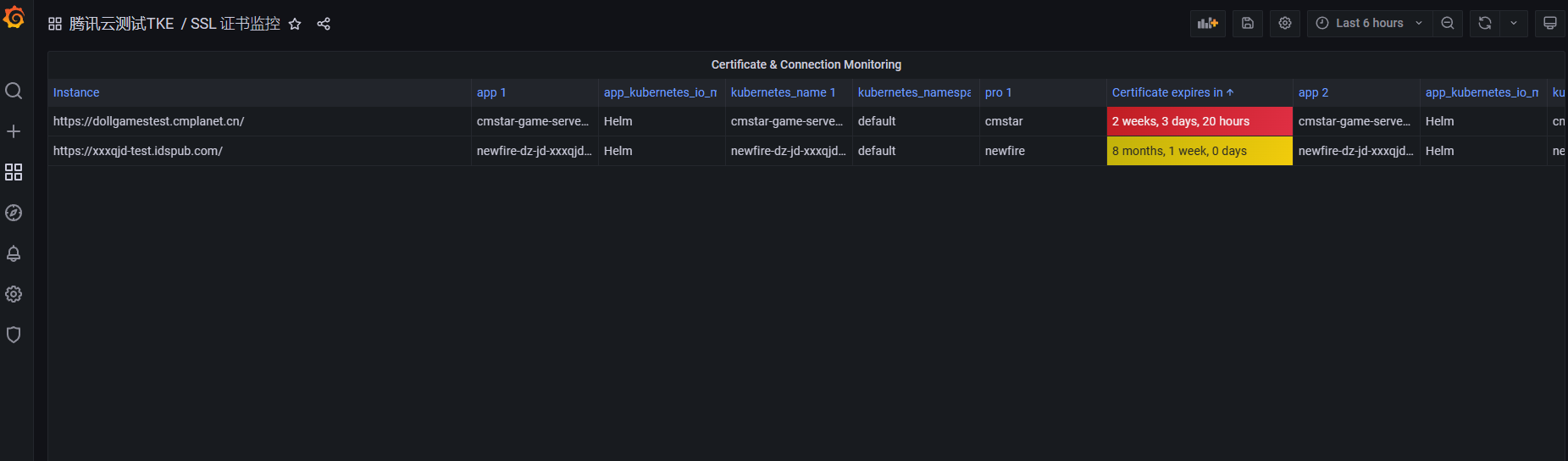The width and height of the screenshot is (1568, 461).
Task: Open the Dashboards grid icon in sidebar
Action: tap(14, 172)
